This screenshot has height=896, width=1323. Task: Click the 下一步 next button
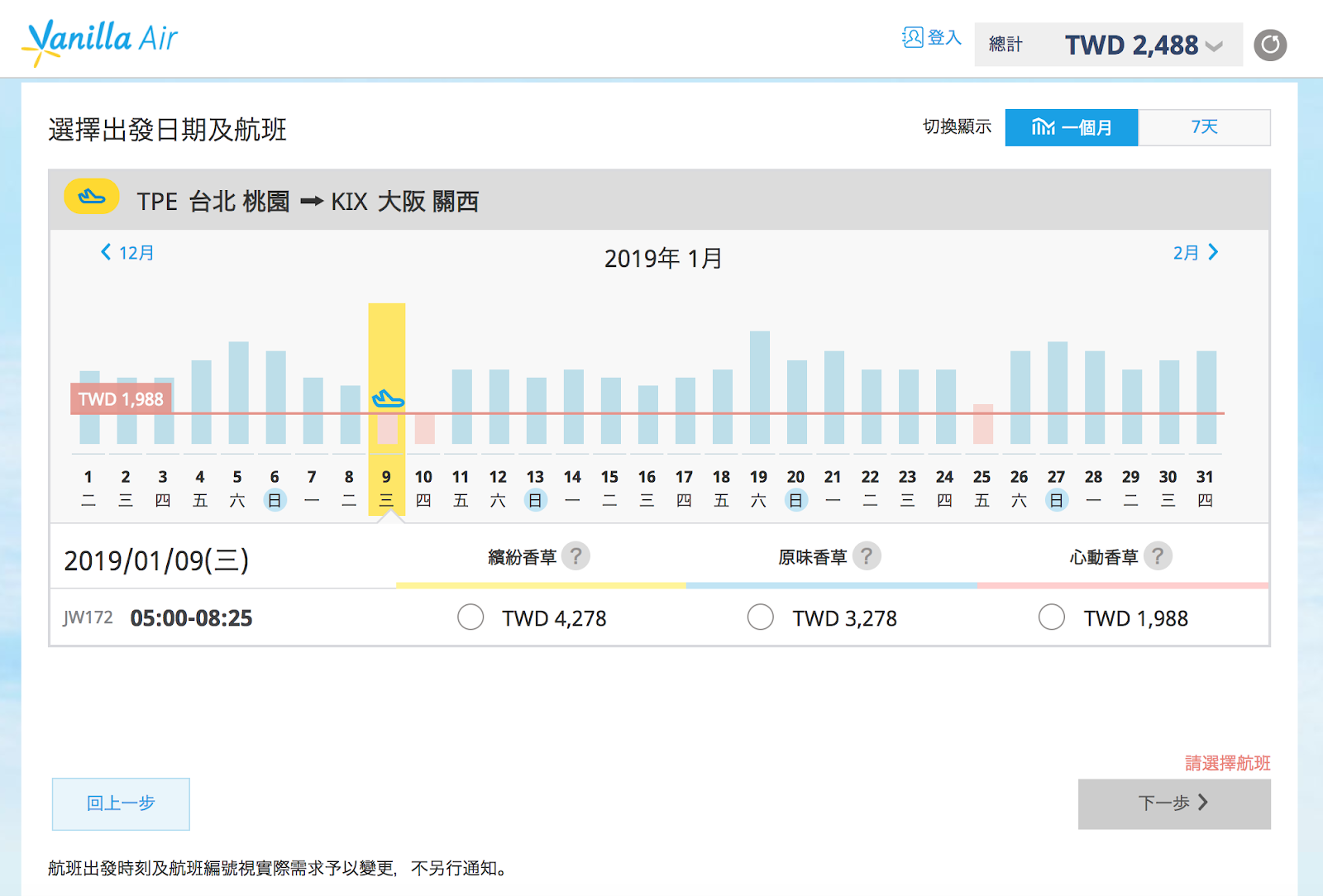pos(1174,803)
